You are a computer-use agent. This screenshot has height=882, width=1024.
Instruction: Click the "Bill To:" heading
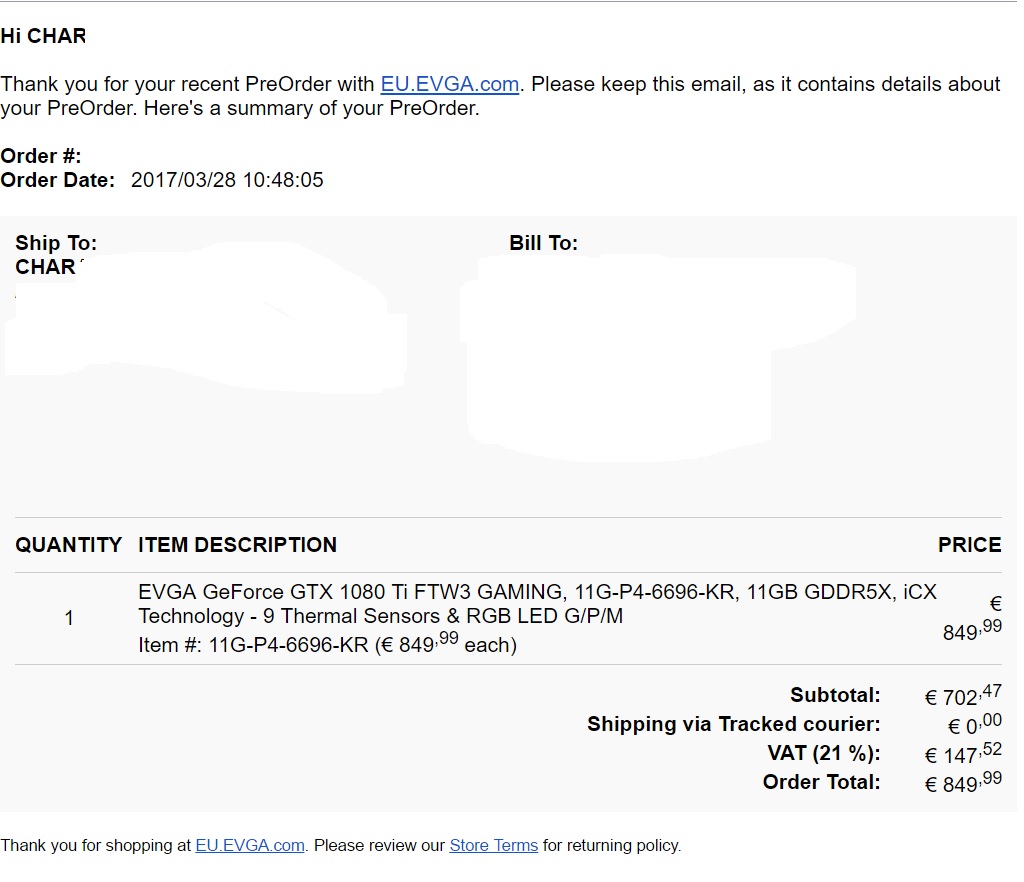[x=543, y=243]
